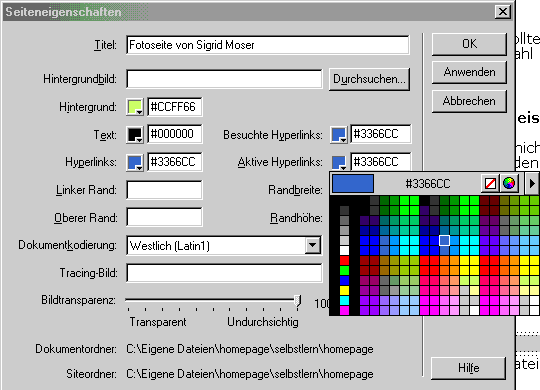Click the no-color (strikethrough) icon in palette

pyautogui.click(x=490, y=183)
